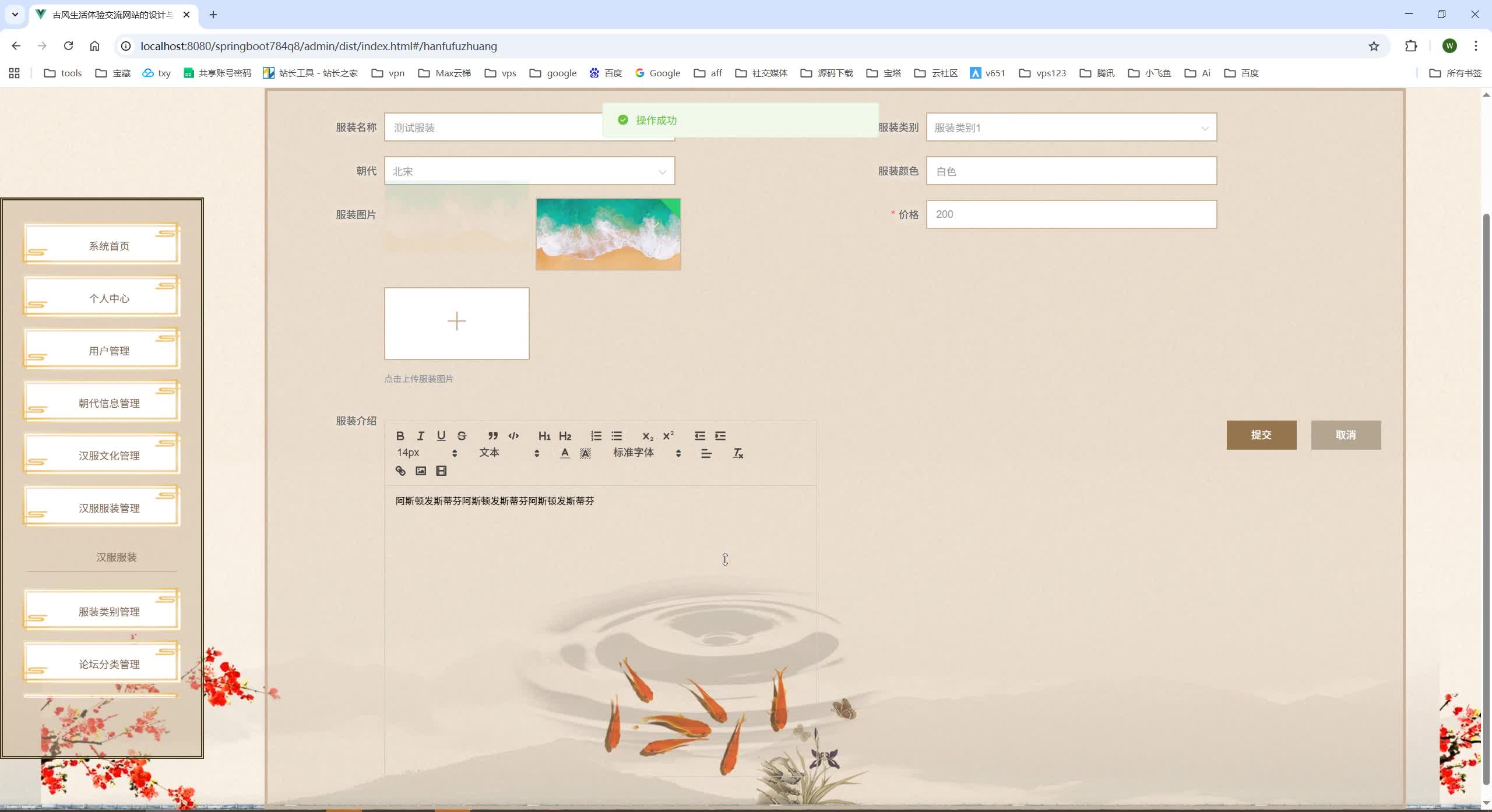Screen dimensions: 1492x812
Task: Open the font color picker
Action: click(x=564, y=453)
